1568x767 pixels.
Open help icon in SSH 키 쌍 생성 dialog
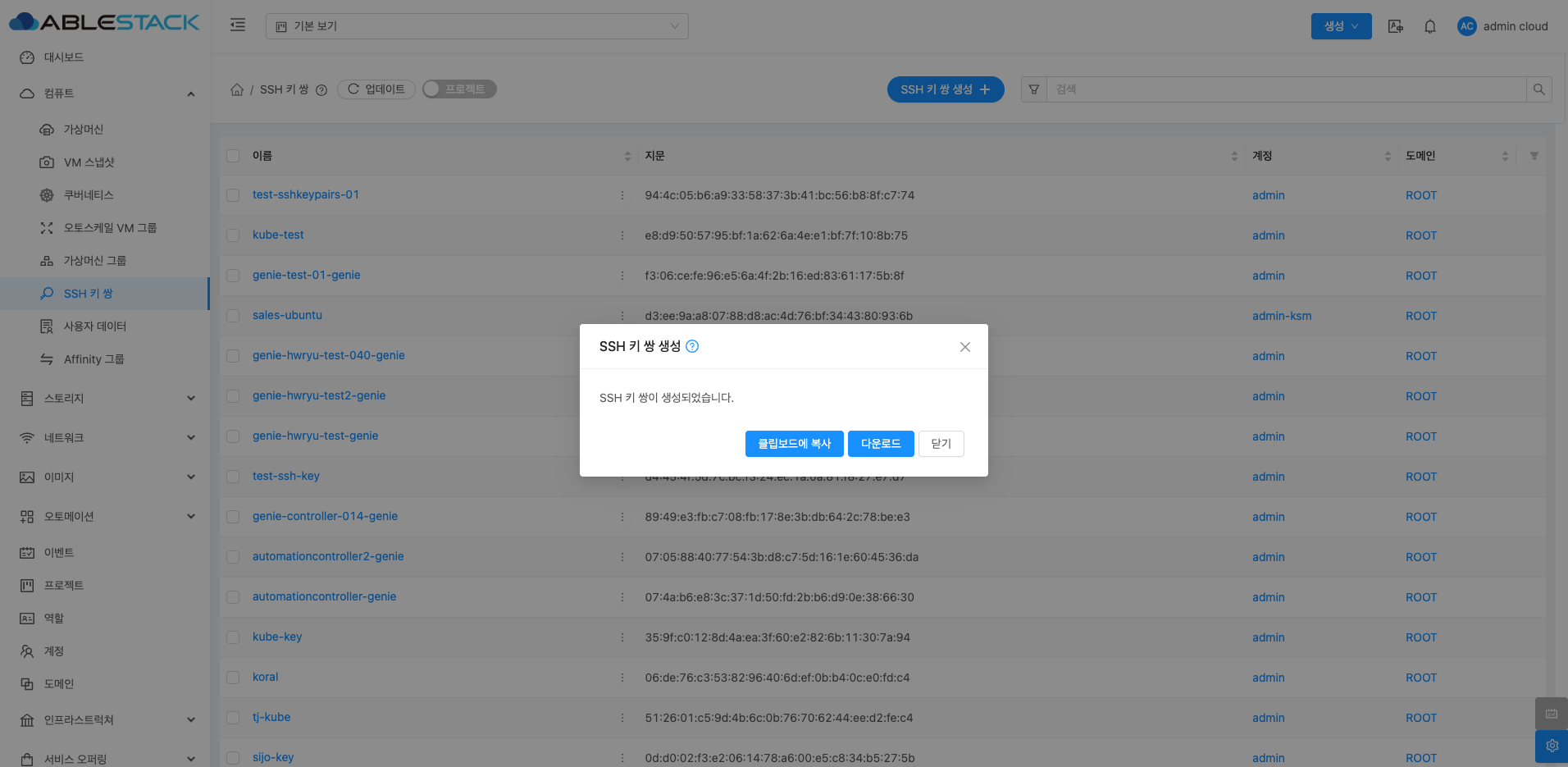pos(692,346)
